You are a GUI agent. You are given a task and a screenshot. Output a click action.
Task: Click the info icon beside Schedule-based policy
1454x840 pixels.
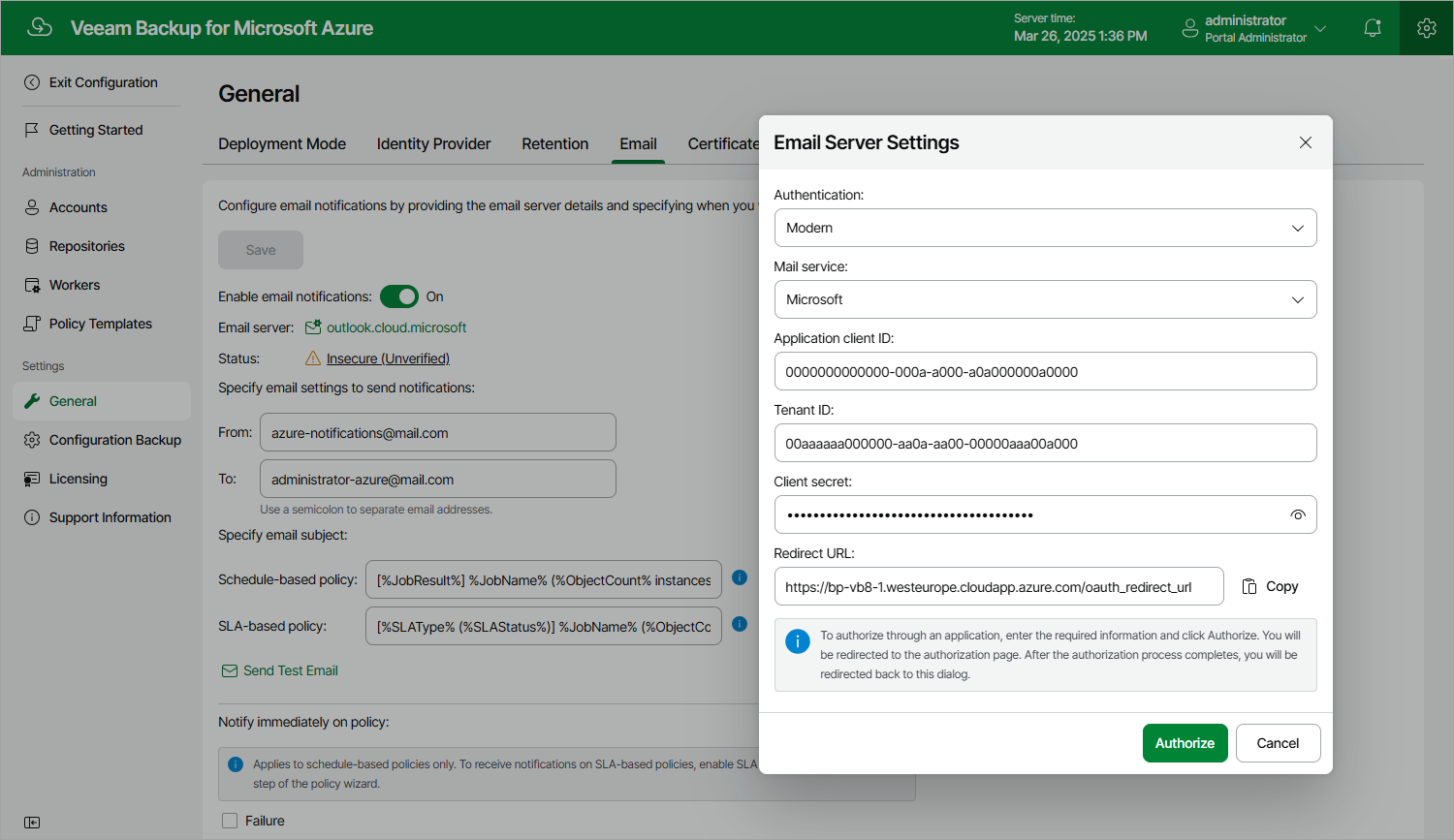740,577
